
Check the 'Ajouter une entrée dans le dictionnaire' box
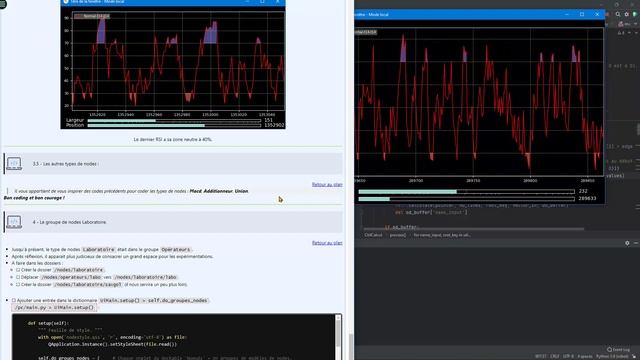13,300
